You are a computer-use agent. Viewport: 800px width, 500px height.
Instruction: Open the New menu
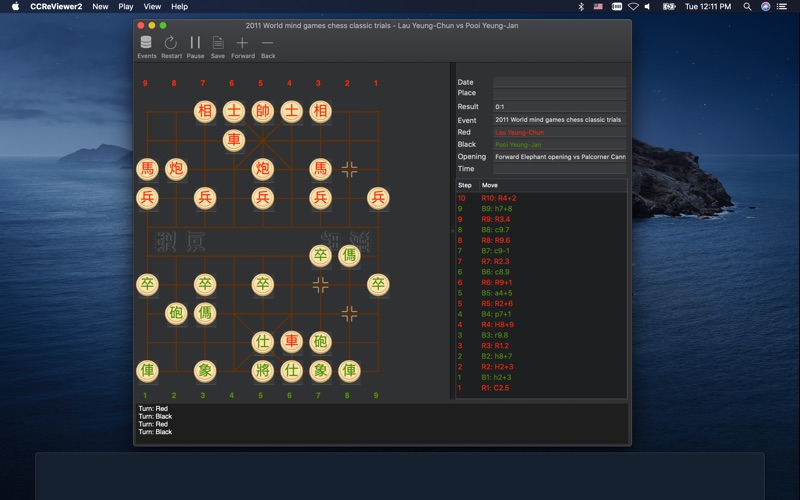pyautogui.click(x=100, y=6)
